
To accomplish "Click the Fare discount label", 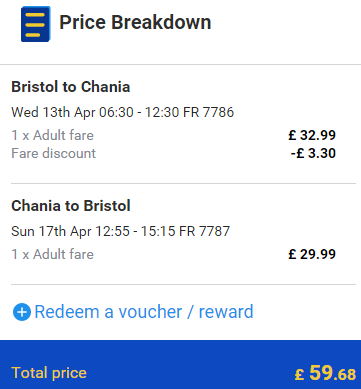I will (x=53, y=153).
